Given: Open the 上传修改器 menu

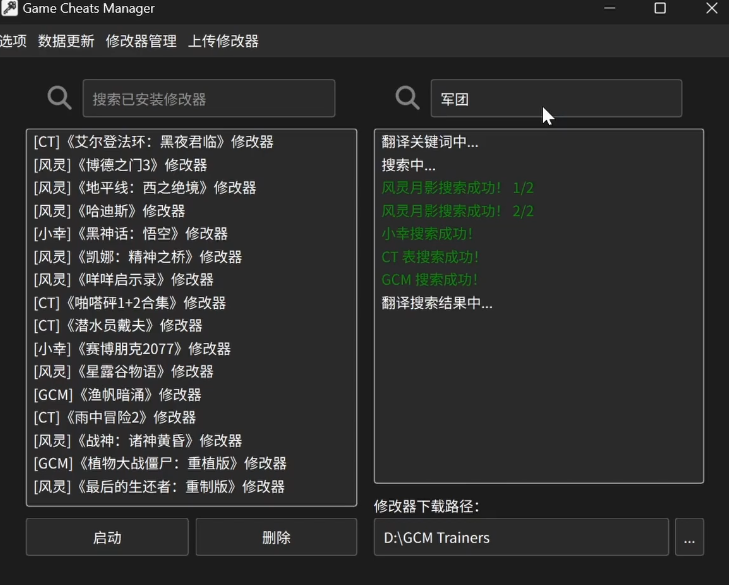Looking at the screenshot, I should (x=223, y=41).
